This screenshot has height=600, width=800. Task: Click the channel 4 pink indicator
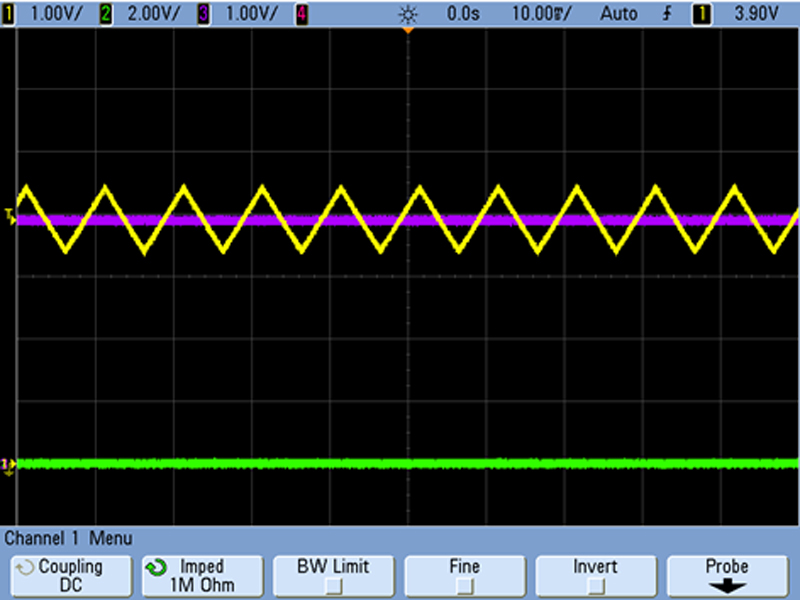tap(301, 14)
